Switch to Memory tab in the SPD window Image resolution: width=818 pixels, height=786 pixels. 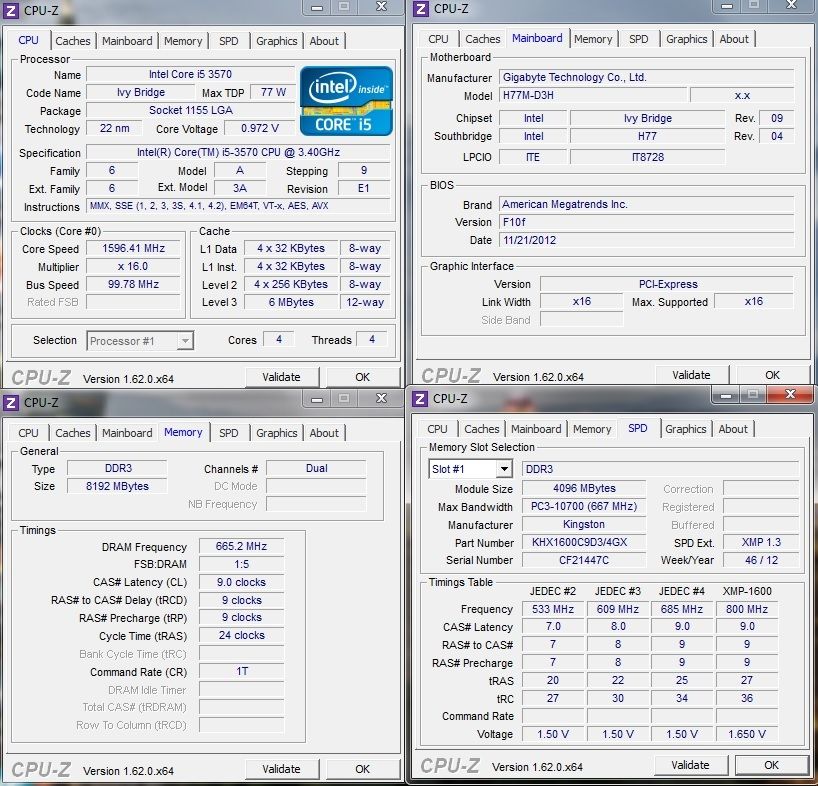[x=592, y=429]
